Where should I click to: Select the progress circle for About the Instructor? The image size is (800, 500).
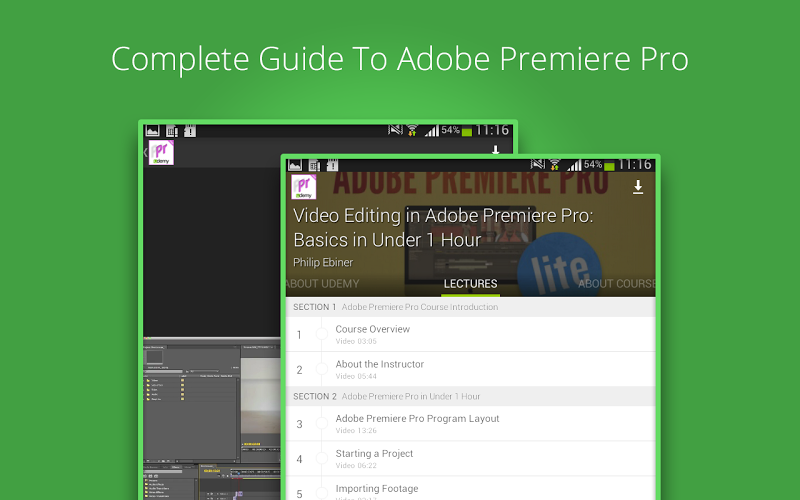click(322, 369)
